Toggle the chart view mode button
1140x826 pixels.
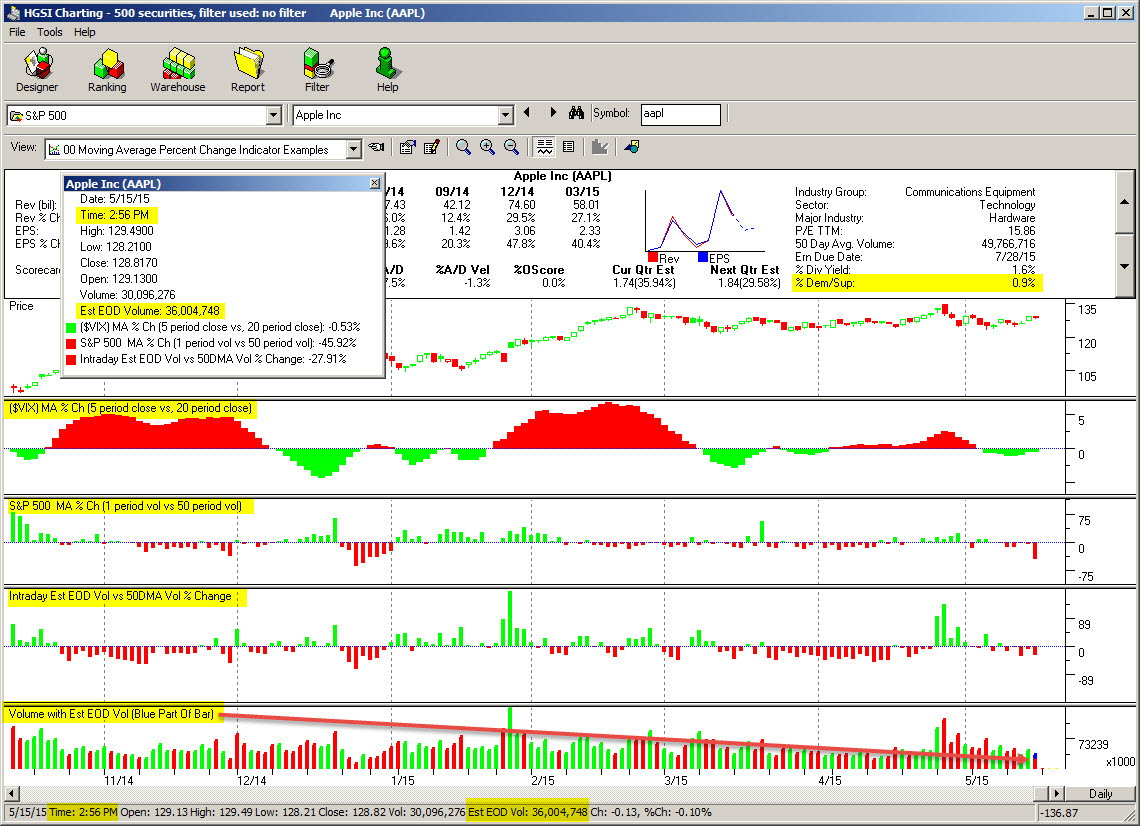544,148
